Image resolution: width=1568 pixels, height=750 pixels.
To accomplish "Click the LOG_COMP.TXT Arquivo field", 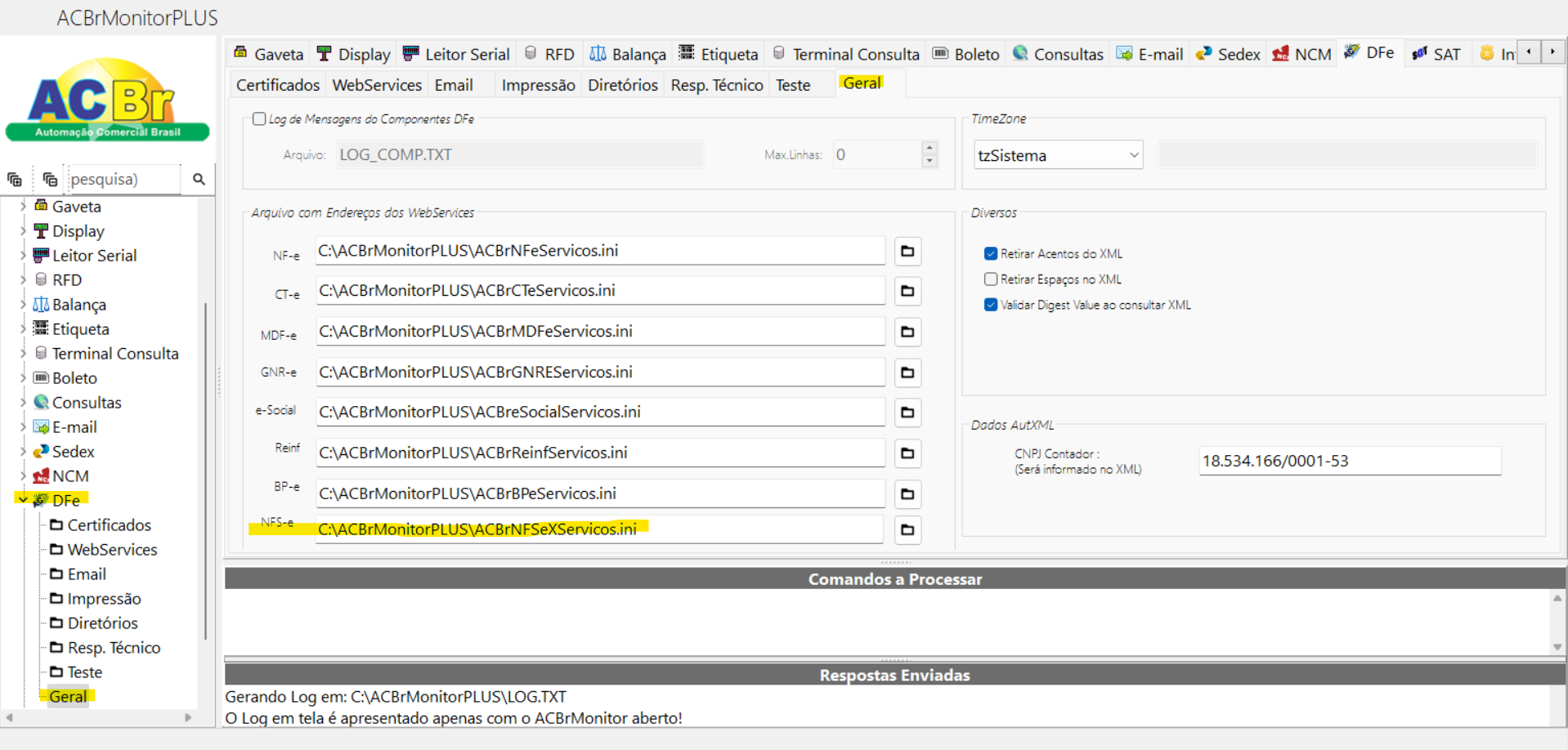I will (x=519, y=154).
